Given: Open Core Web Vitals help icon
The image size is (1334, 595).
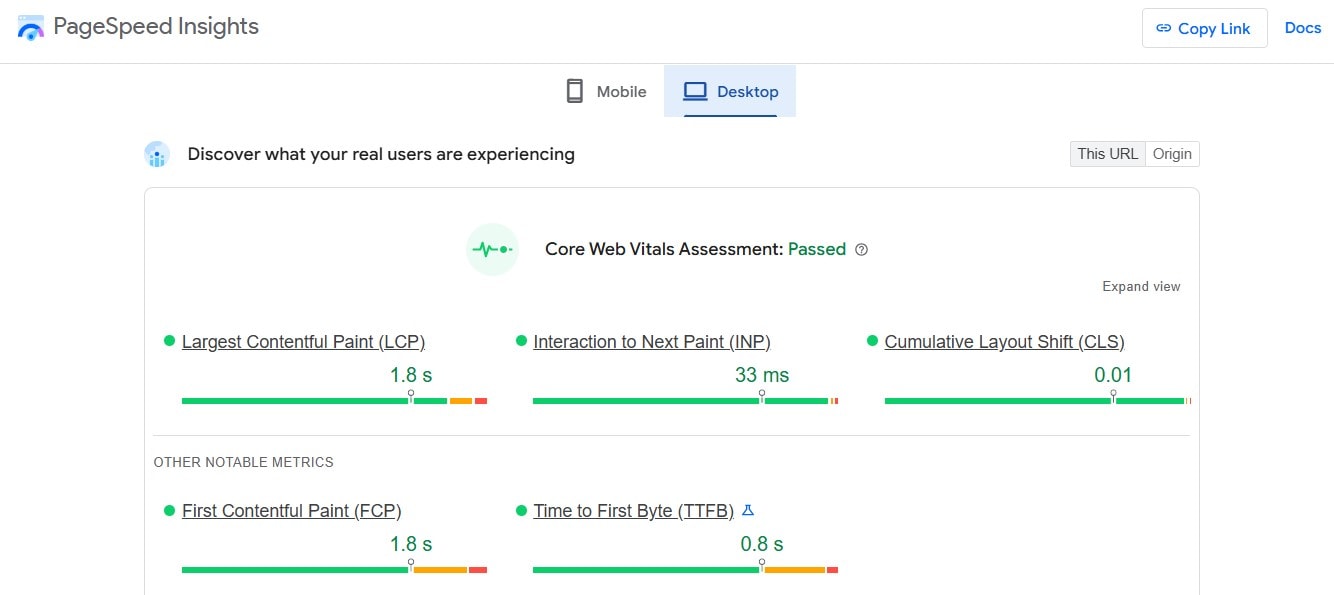Looking at the screenshot, I should tap(862, 250).
